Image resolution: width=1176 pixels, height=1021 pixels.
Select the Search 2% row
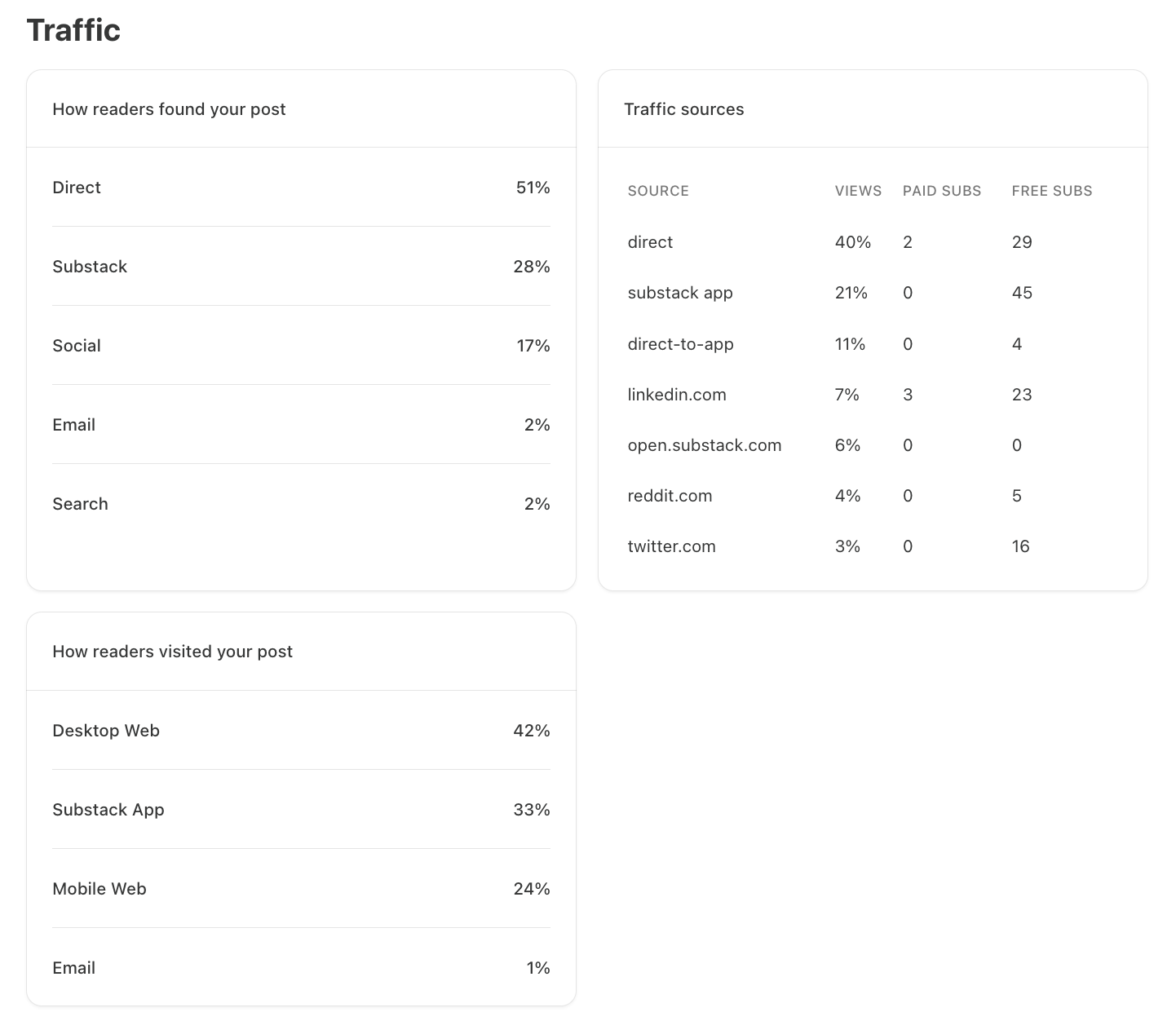(x=301, y=504)
